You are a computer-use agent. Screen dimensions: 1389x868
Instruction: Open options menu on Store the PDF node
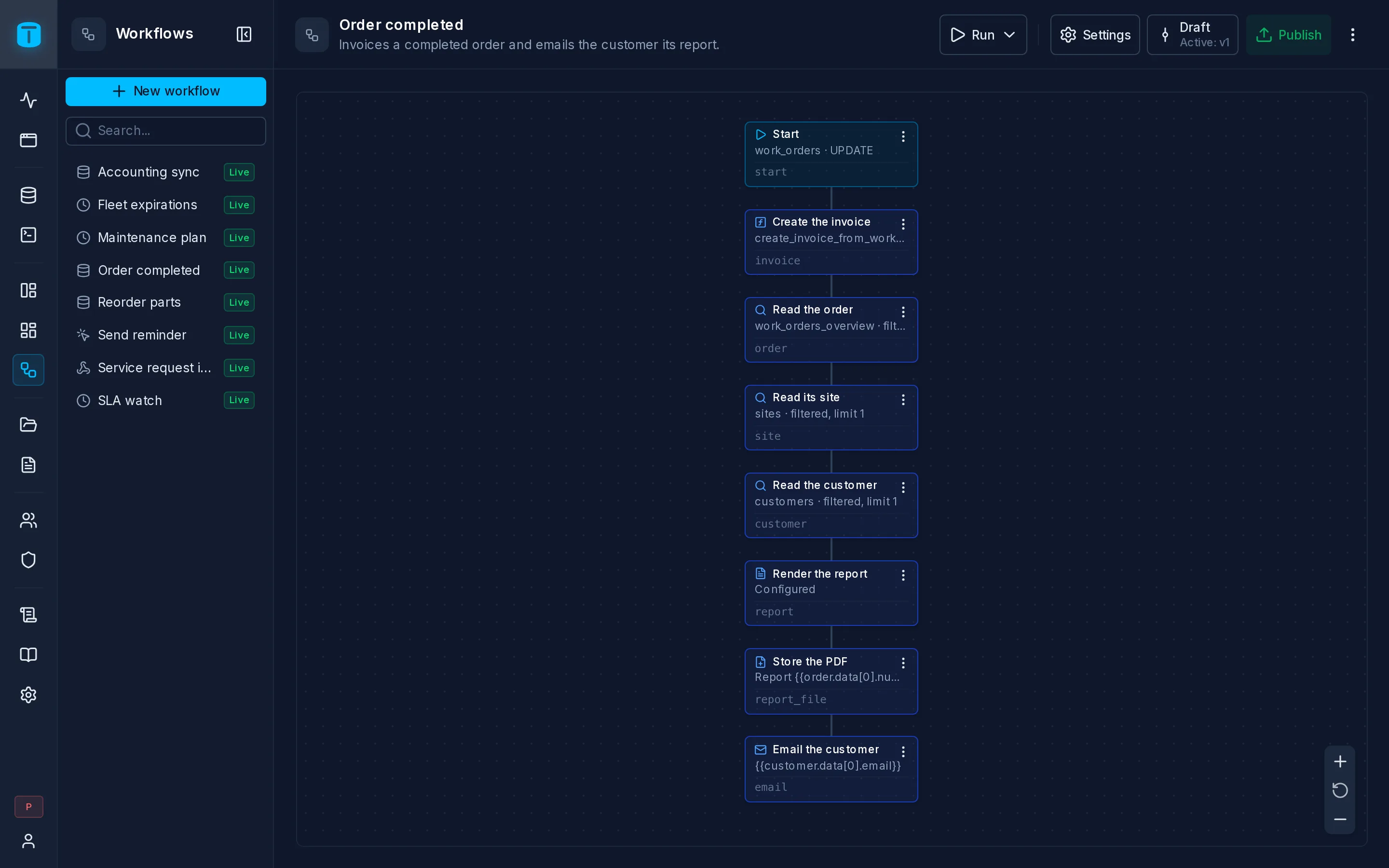coord(903,664)
